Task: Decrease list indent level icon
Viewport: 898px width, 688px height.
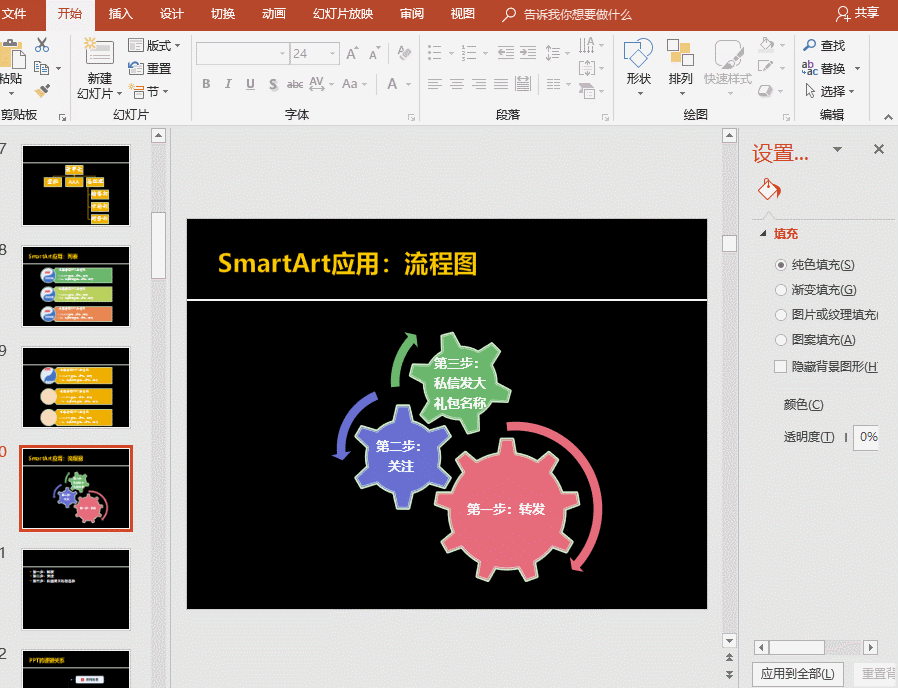Action: 506,53
